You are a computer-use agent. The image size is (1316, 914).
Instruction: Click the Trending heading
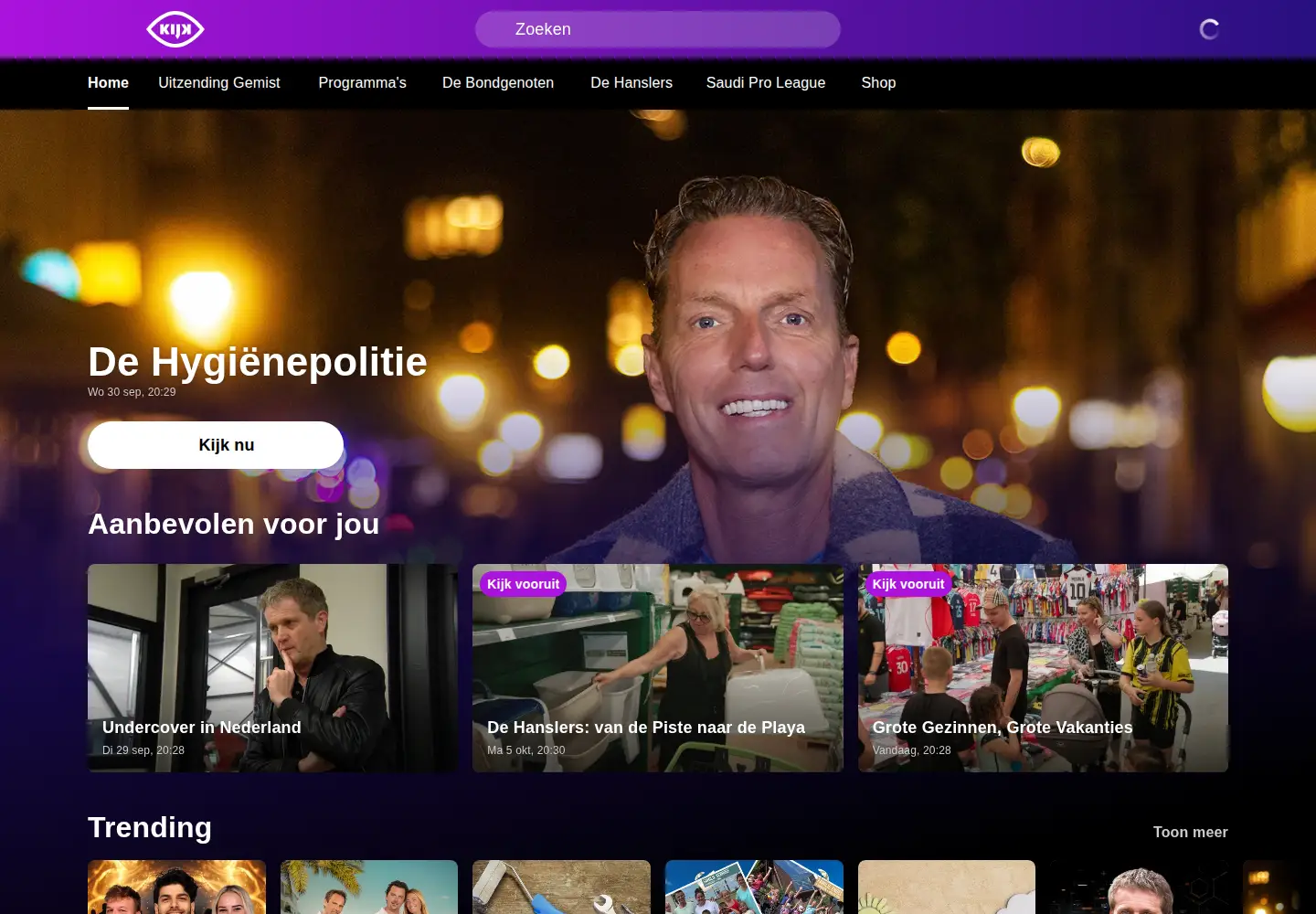[x=150, y=827]
